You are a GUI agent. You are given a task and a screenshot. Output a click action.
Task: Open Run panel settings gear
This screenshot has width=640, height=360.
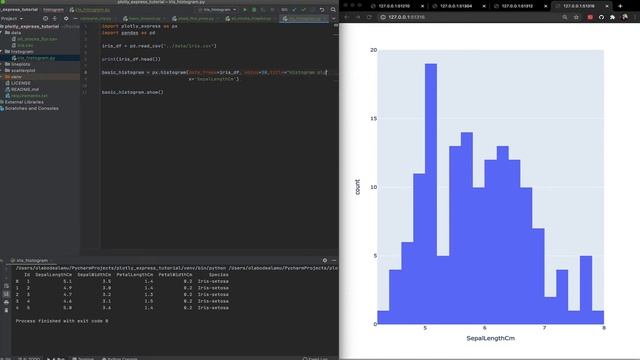[325, 260]
